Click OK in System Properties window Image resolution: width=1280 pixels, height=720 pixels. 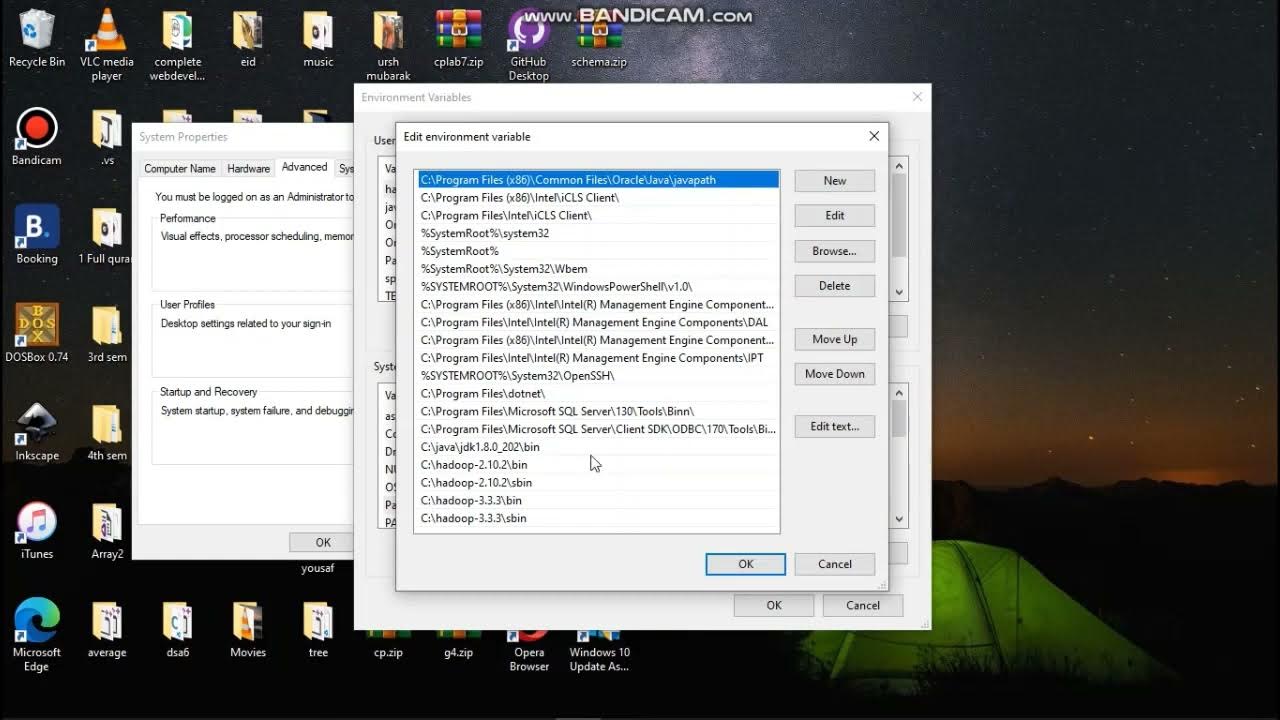point(323,542)
